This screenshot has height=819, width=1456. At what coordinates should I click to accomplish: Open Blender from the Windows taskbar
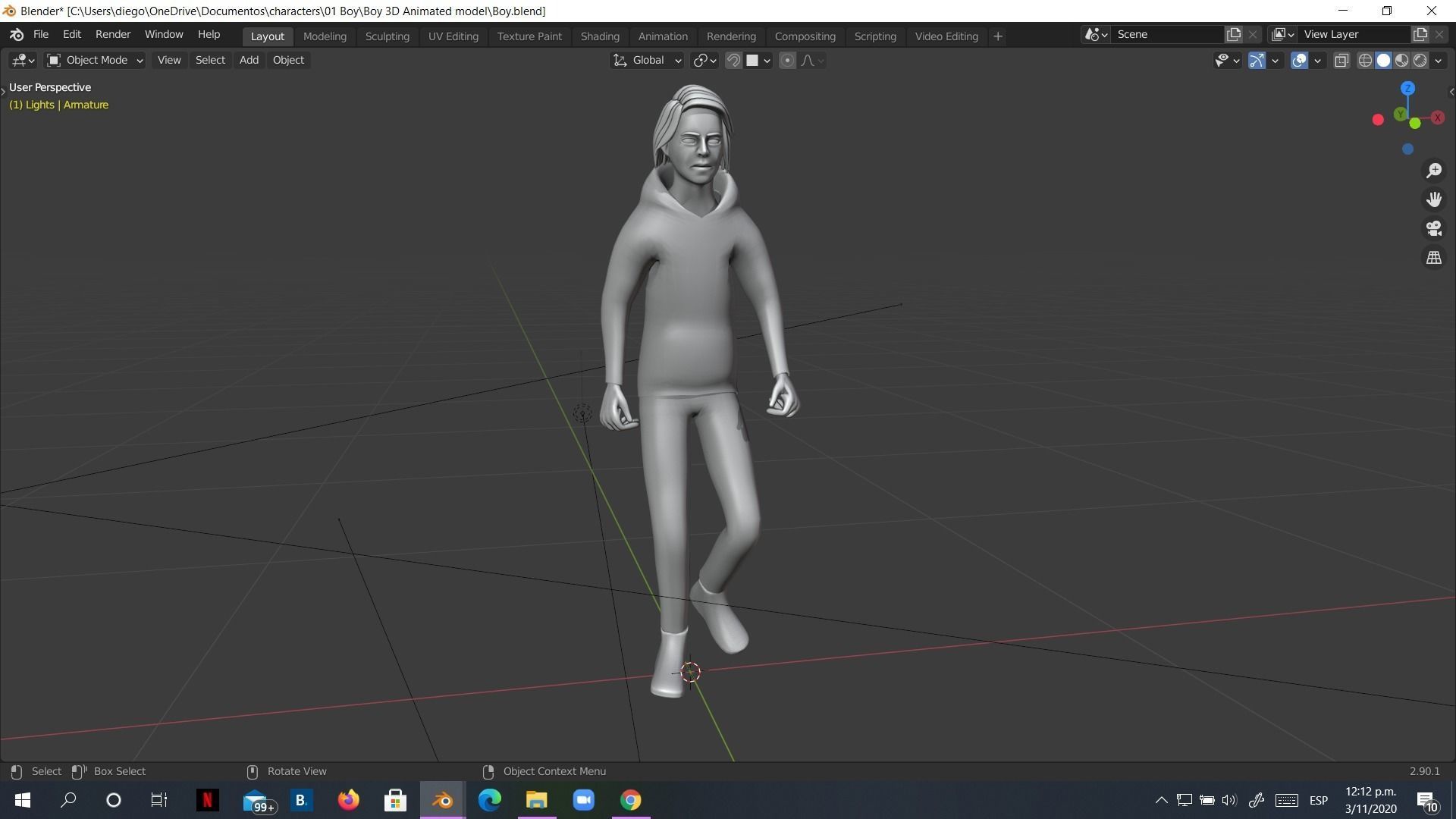(x=443, y=800)
